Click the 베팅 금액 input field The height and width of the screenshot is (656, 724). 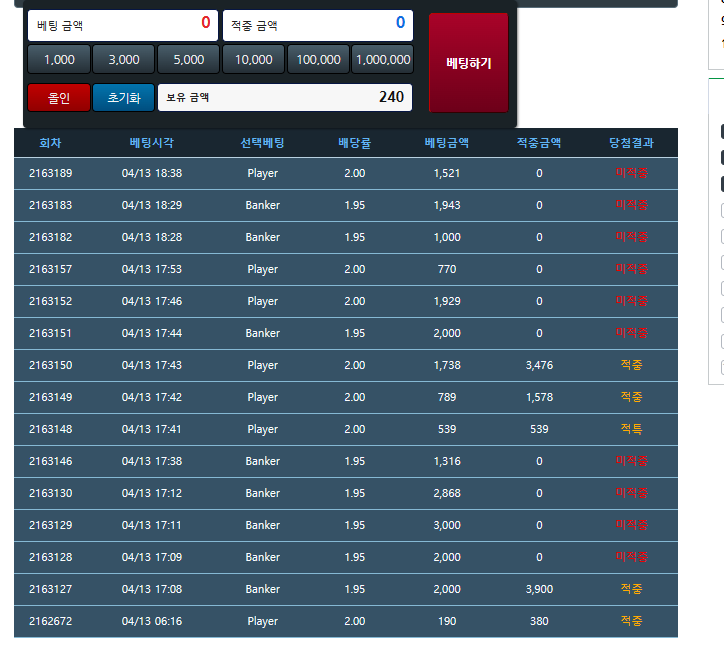pos(123,24)
